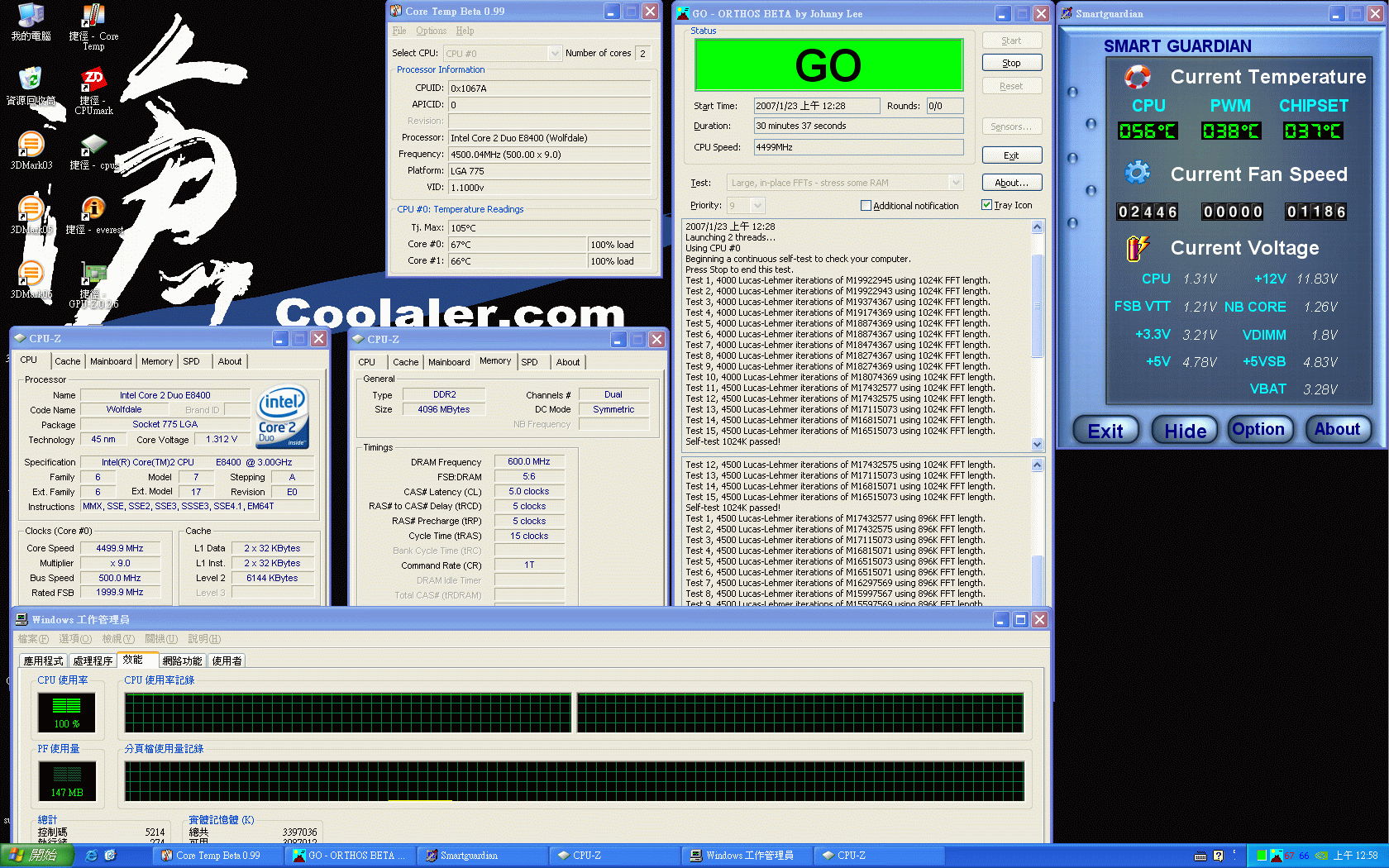Image resolution: width=1389 pixels, height=868 pixels.
Task: Click the Core Temp desktop shortcut icon
Action: tap(93, 17)
